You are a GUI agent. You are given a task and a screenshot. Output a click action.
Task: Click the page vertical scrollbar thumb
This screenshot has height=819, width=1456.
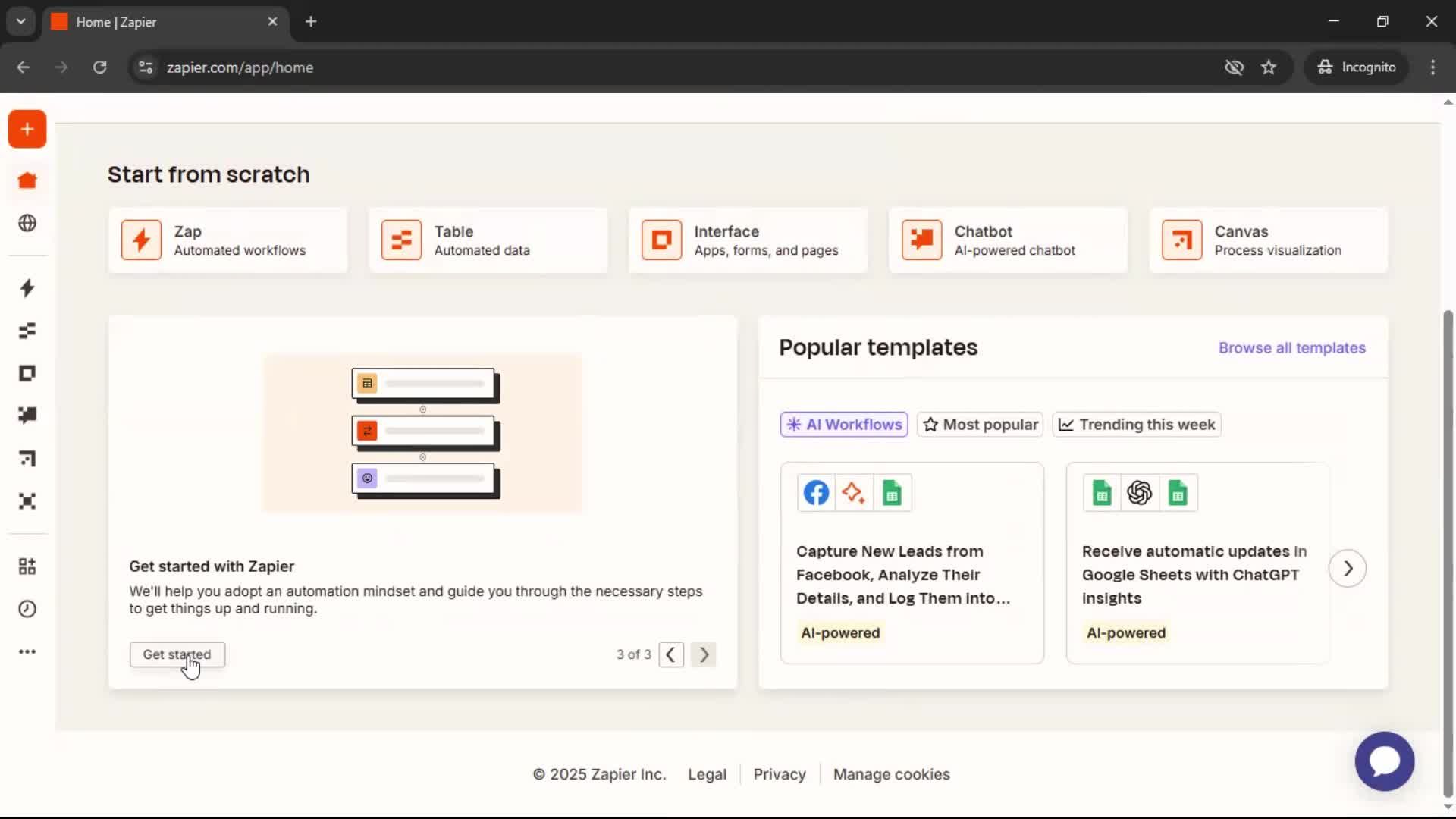1448,554
